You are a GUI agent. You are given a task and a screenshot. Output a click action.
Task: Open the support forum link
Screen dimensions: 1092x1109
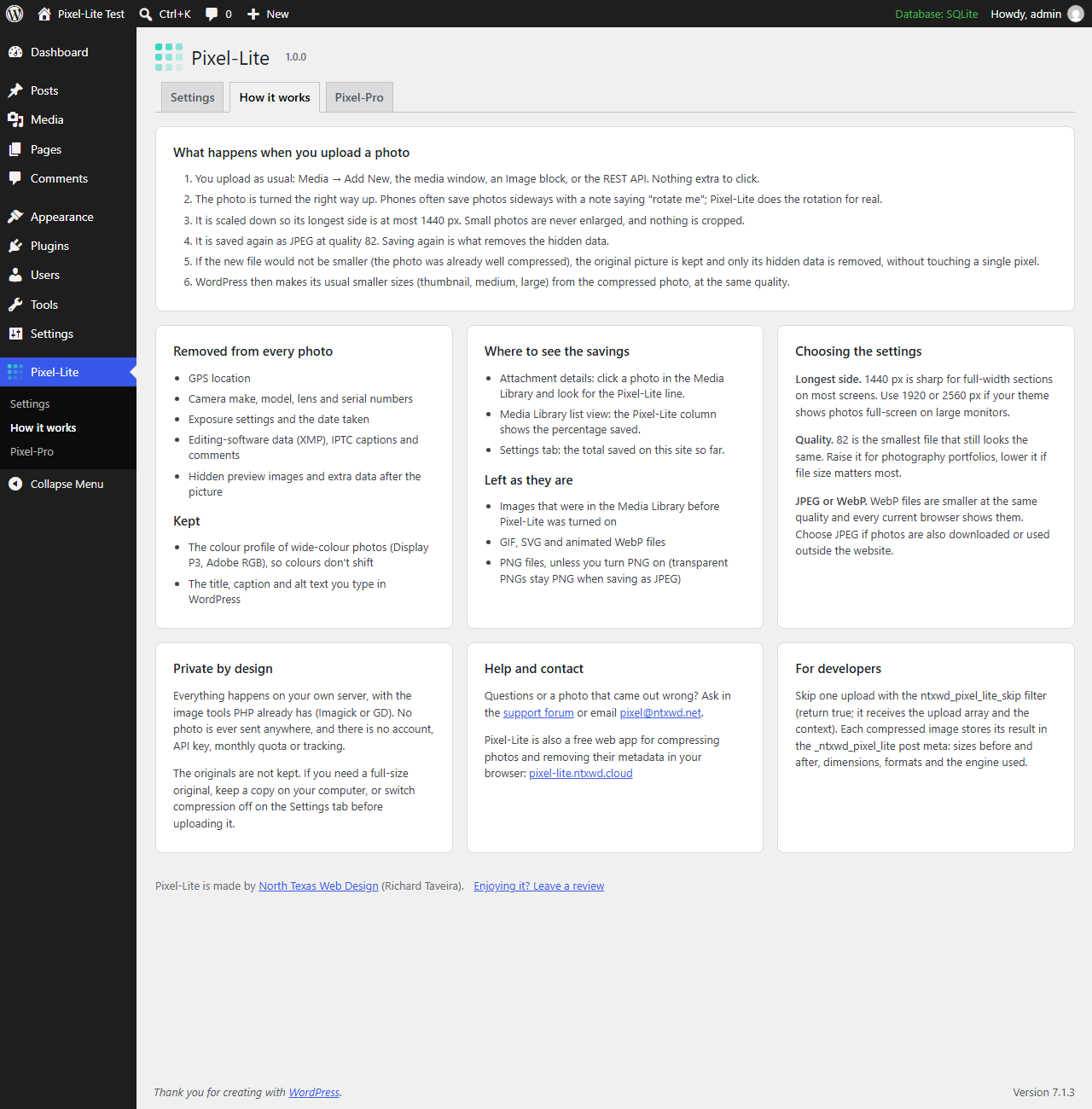[538, 713]
